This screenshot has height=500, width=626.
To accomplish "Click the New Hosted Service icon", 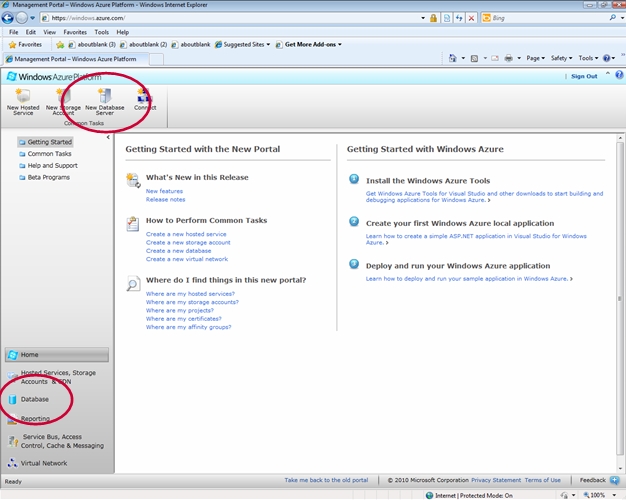I will (23, 96).
